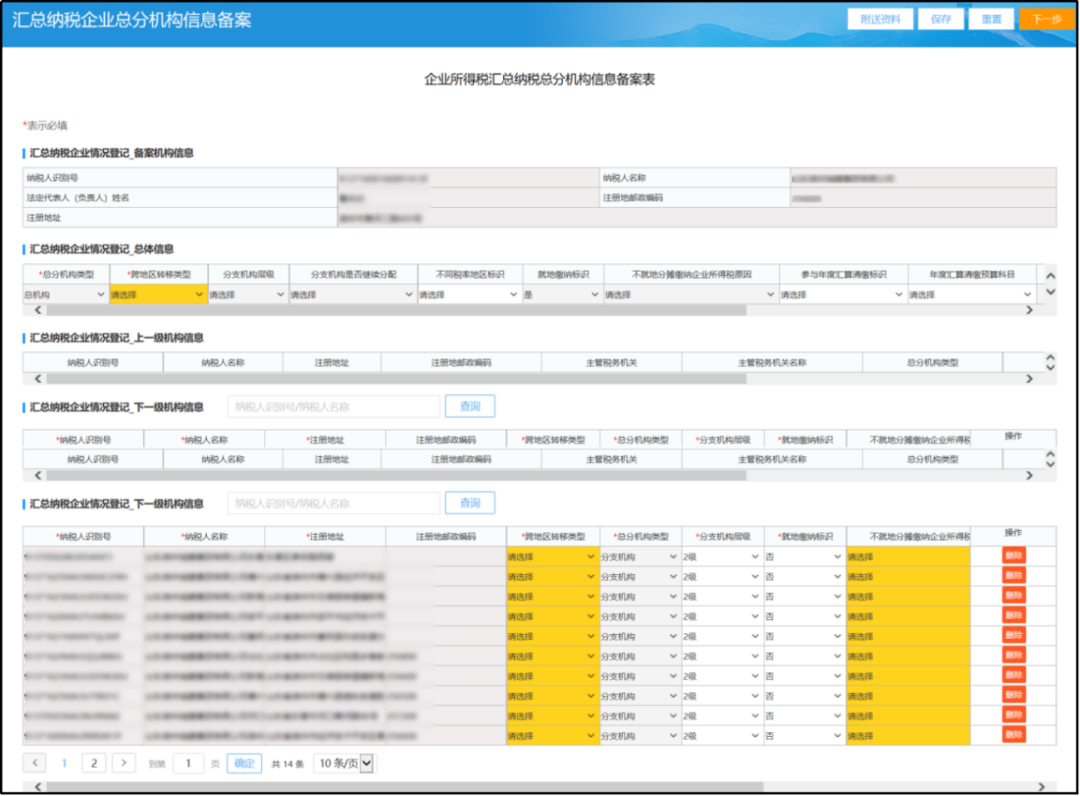
Task: Open the 10 条/页 page size dropdown
Action: tap(345, 763)
